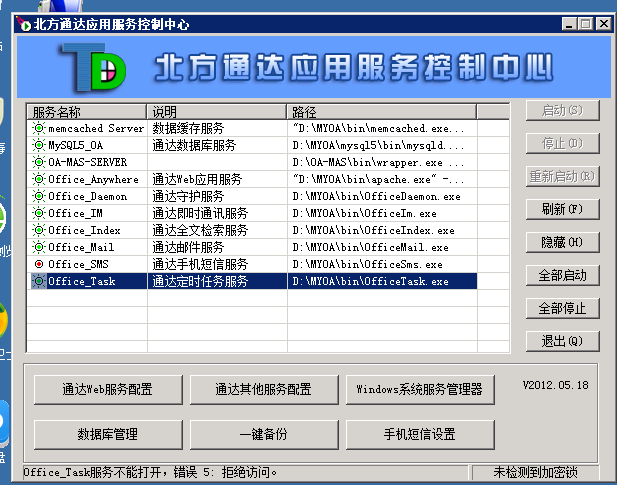Click the red Office_SMS stopped icon

pos(39,264)
